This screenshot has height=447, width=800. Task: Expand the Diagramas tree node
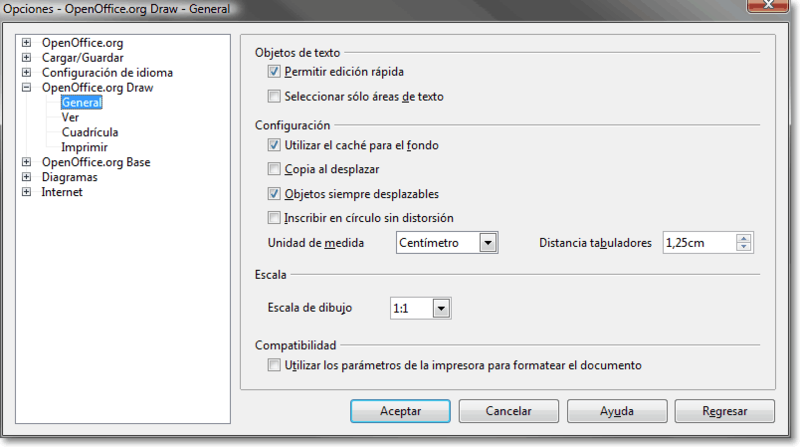27,177
